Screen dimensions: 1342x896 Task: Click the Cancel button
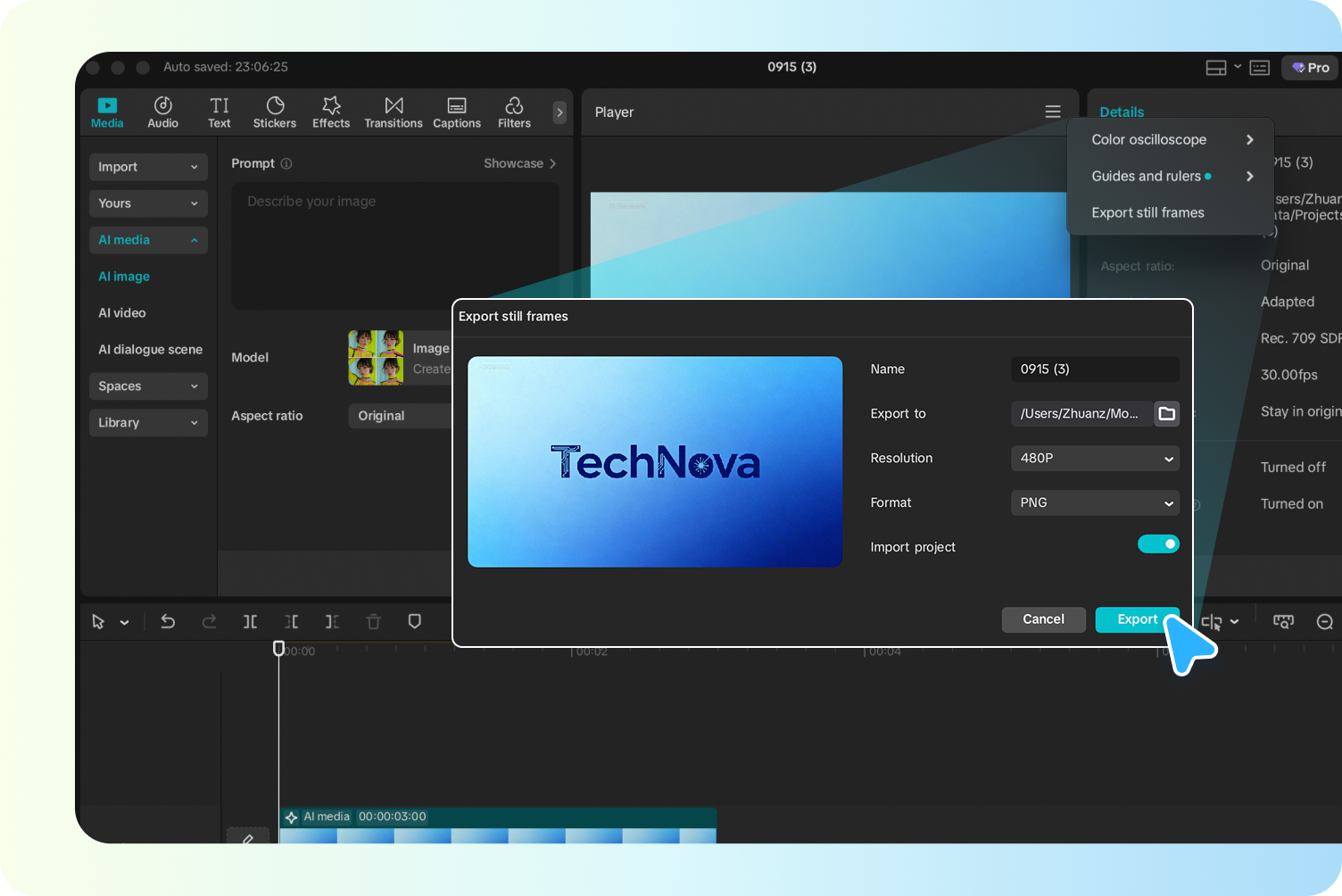point(1043,619)
